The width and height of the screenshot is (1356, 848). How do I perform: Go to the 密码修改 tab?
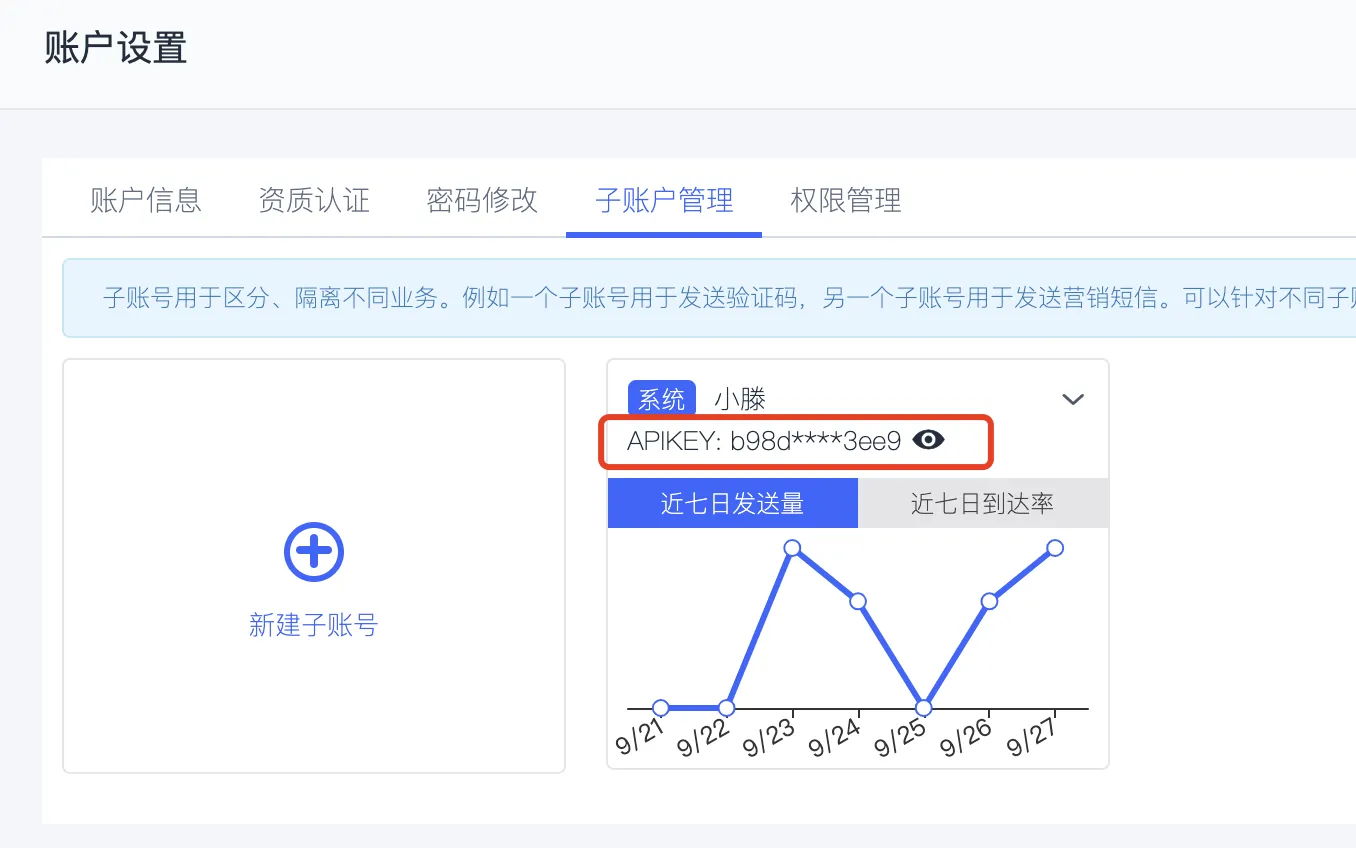[x=482, y=200]
